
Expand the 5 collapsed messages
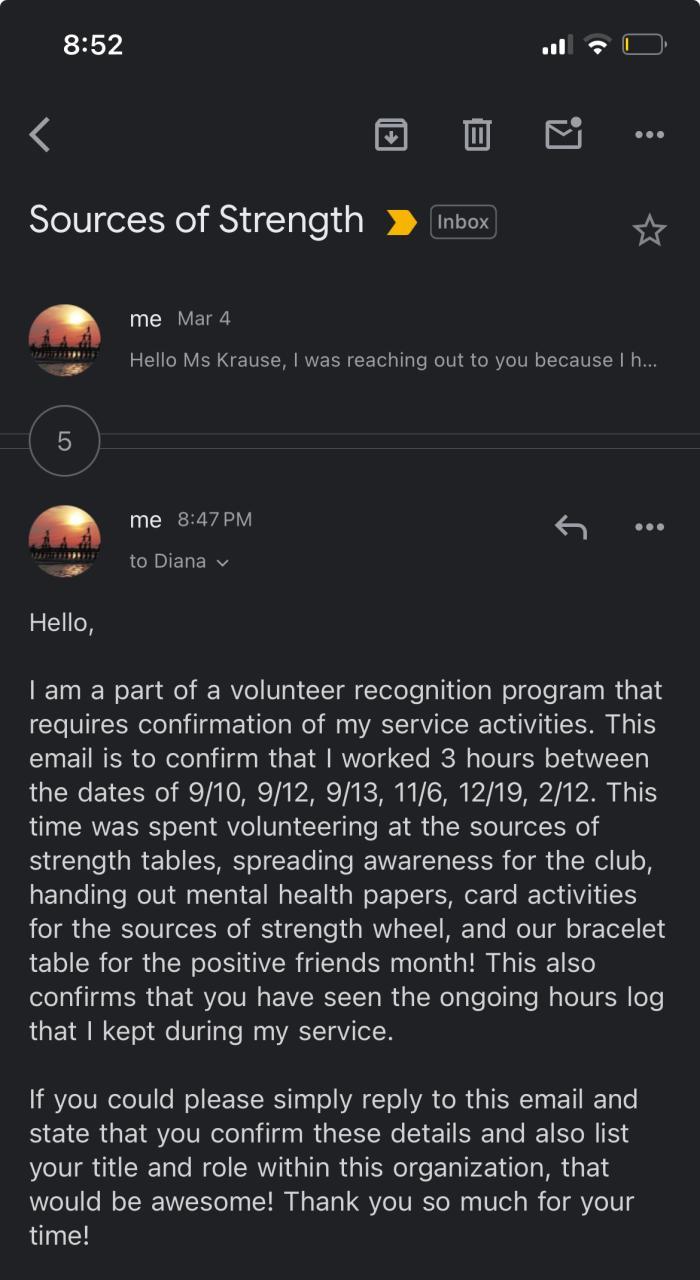65,441
